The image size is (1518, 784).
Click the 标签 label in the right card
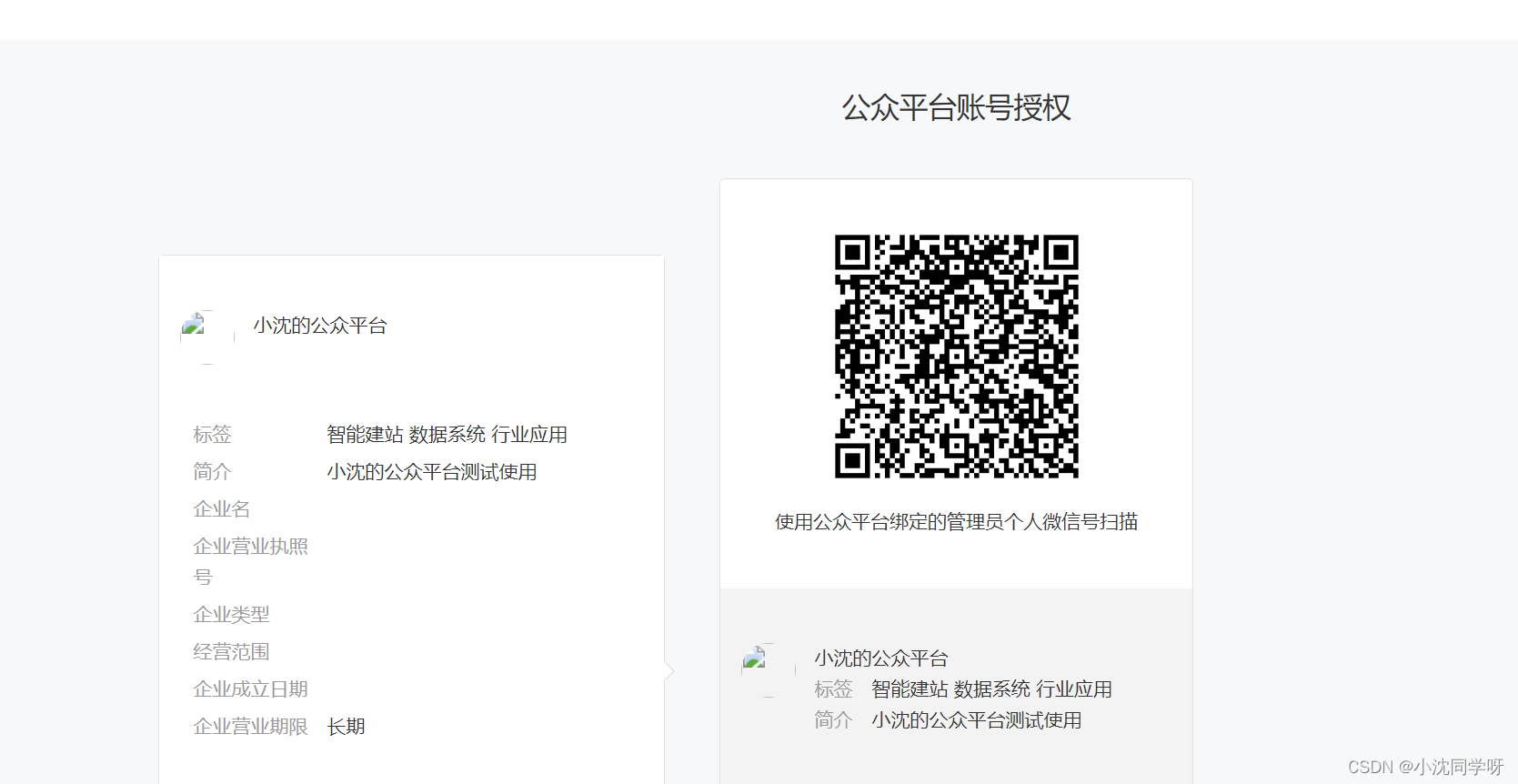pyautogui.click(x=833, y=689)
